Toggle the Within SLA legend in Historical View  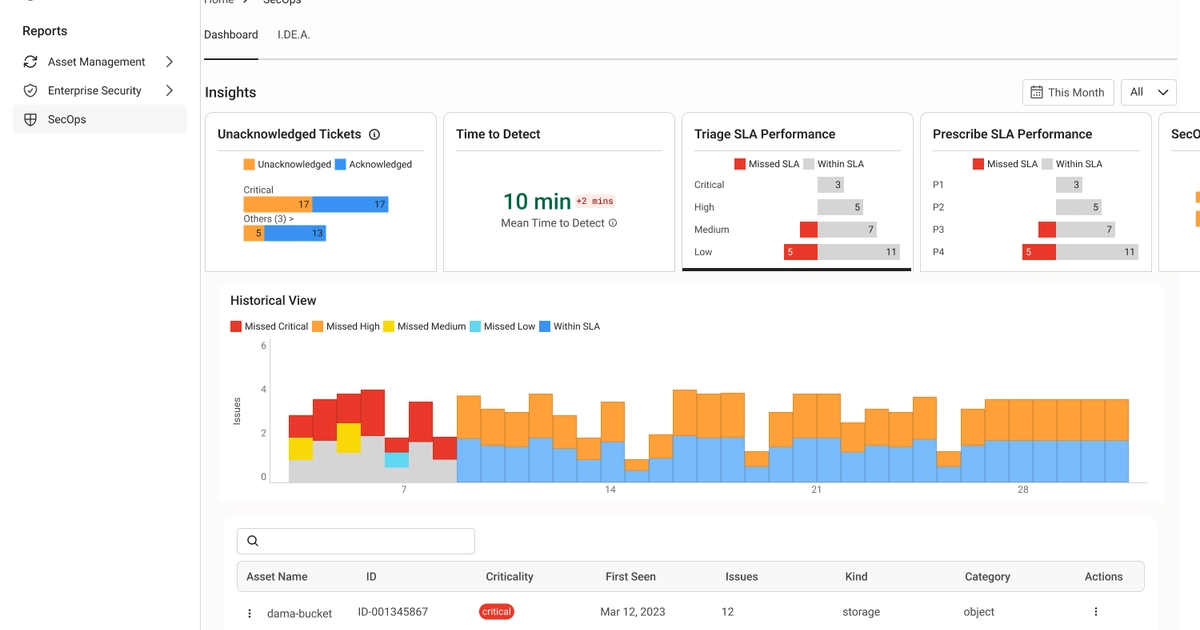[x=569, y=327]
